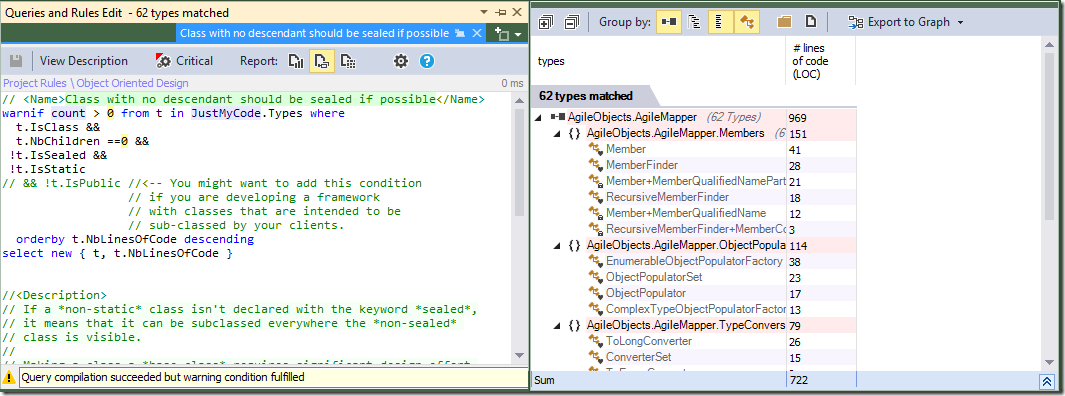The height and width of the screenshot is (396, 1065).
Task: Click the Expand All icon in the results toolbar
Action: click(x=545, y=22)
